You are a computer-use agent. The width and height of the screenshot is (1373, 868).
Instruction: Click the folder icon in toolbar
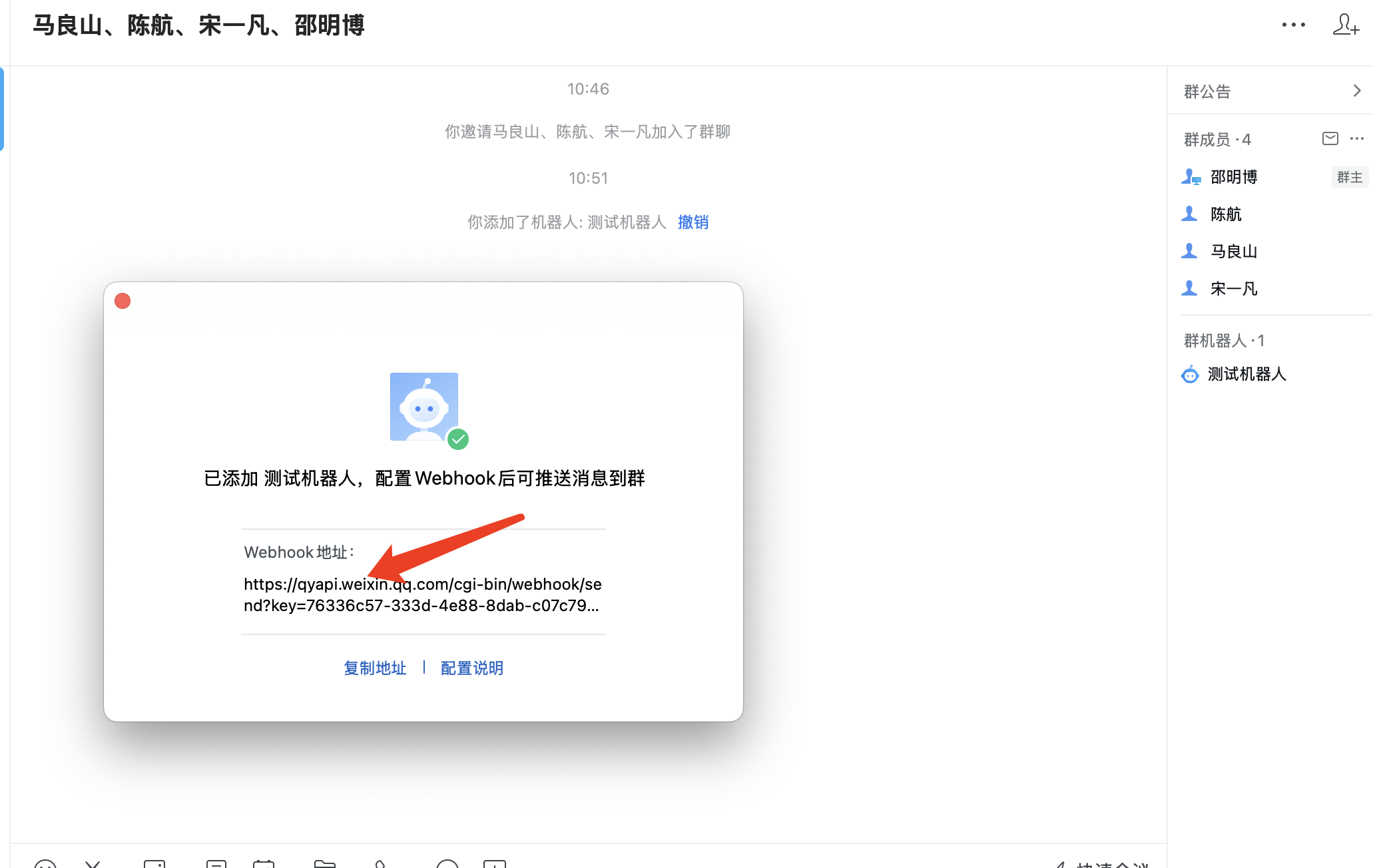tap(325, 864)
